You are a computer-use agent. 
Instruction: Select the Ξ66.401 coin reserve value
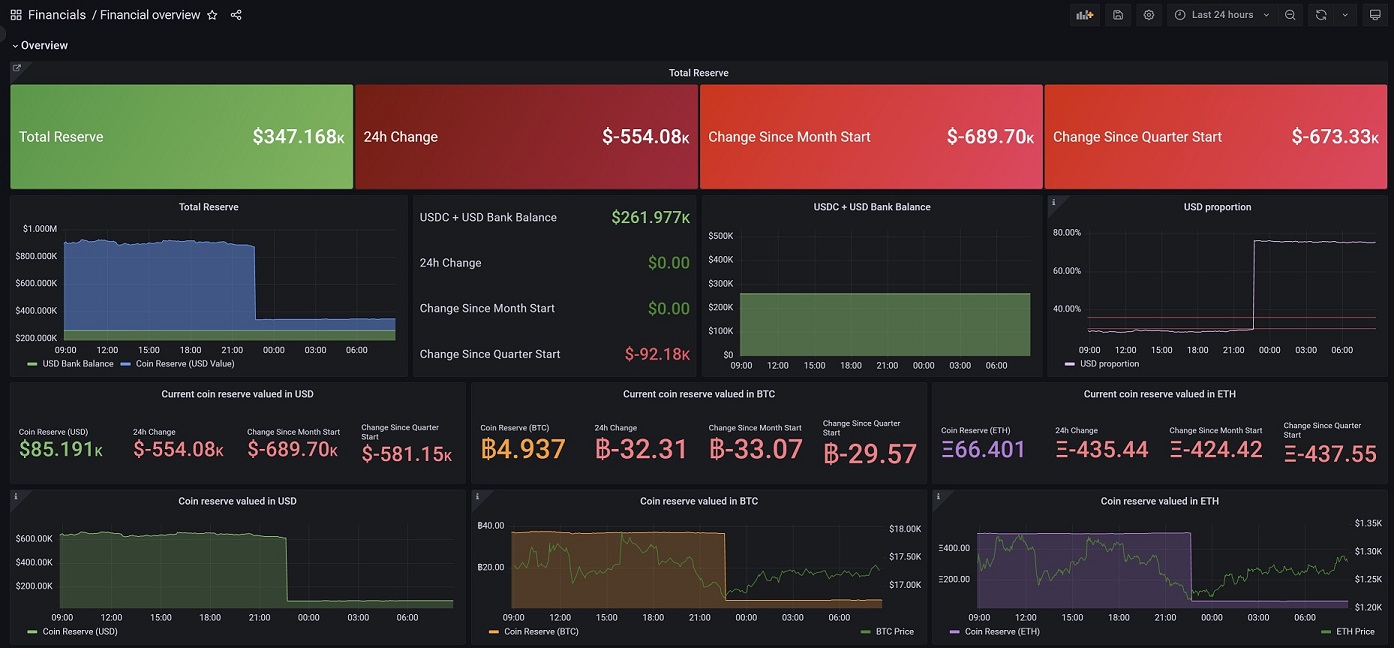point(983,449)
